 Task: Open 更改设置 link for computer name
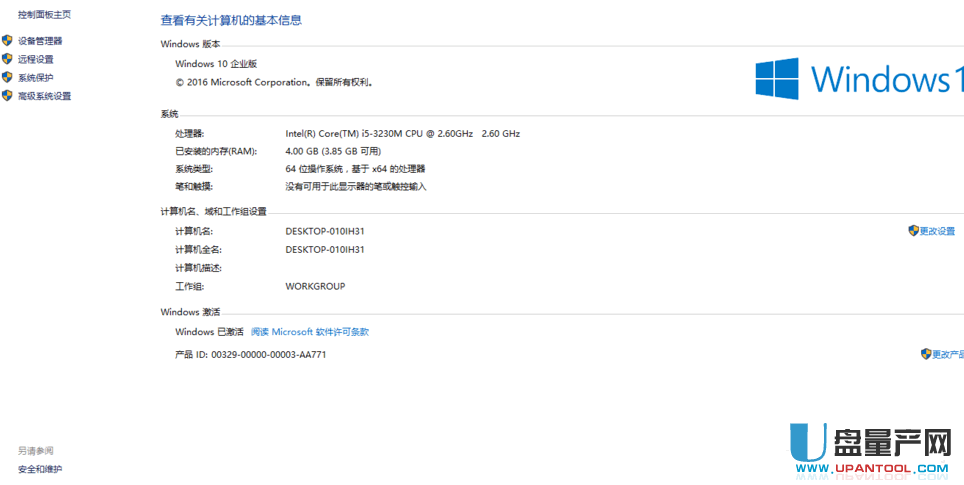(x=938, y=232)
